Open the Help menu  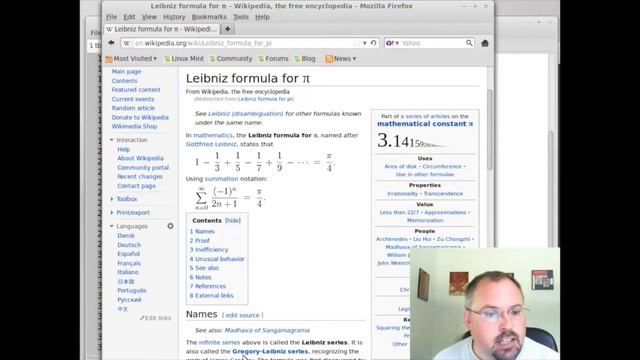tap(262, 17)
